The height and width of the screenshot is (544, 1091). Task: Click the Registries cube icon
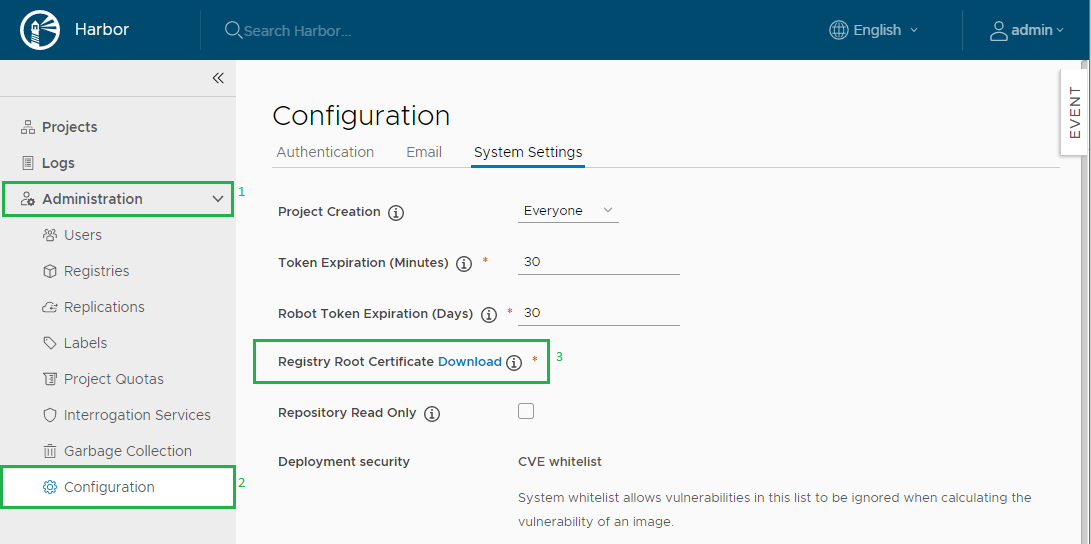point(49,271)
